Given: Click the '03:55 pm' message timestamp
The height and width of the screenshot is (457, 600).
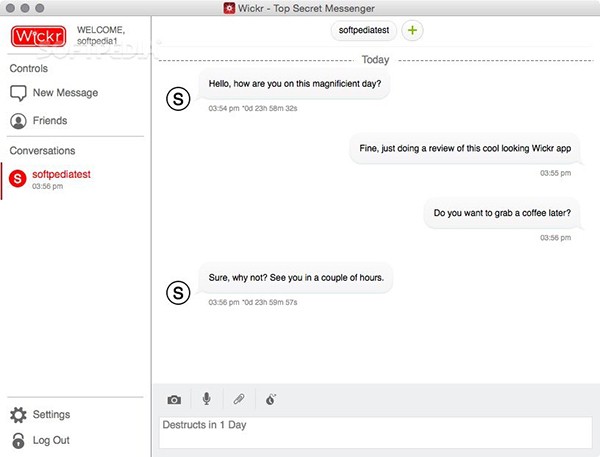Looking at the screenshot, I should (555, 173).
